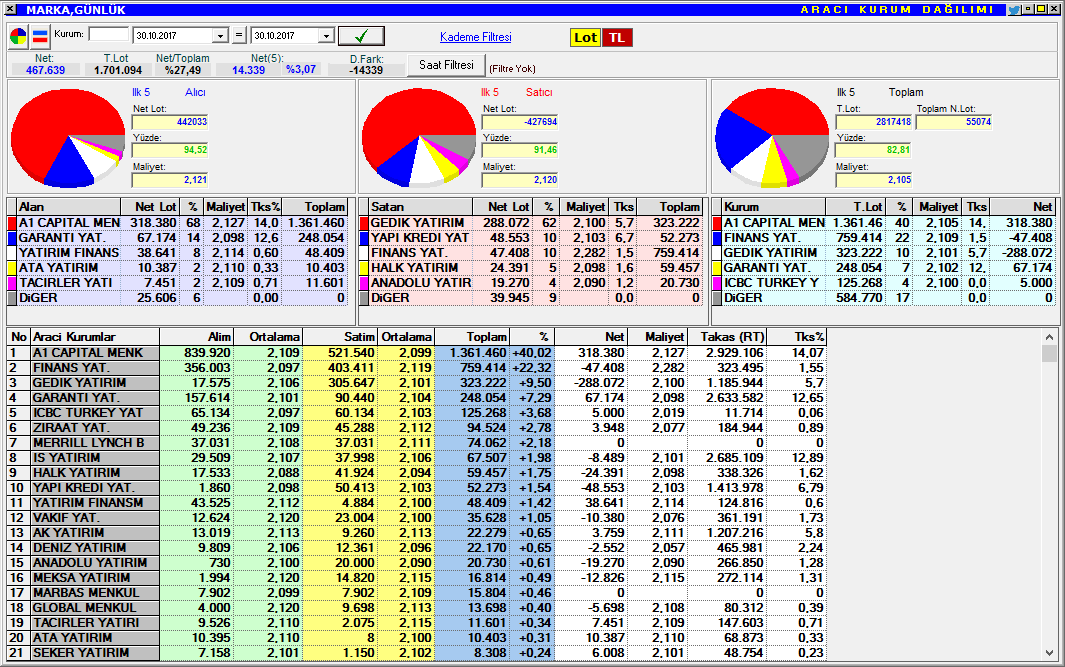
Task: Maximize window using yellow square button
Action: coord(1041,9)
